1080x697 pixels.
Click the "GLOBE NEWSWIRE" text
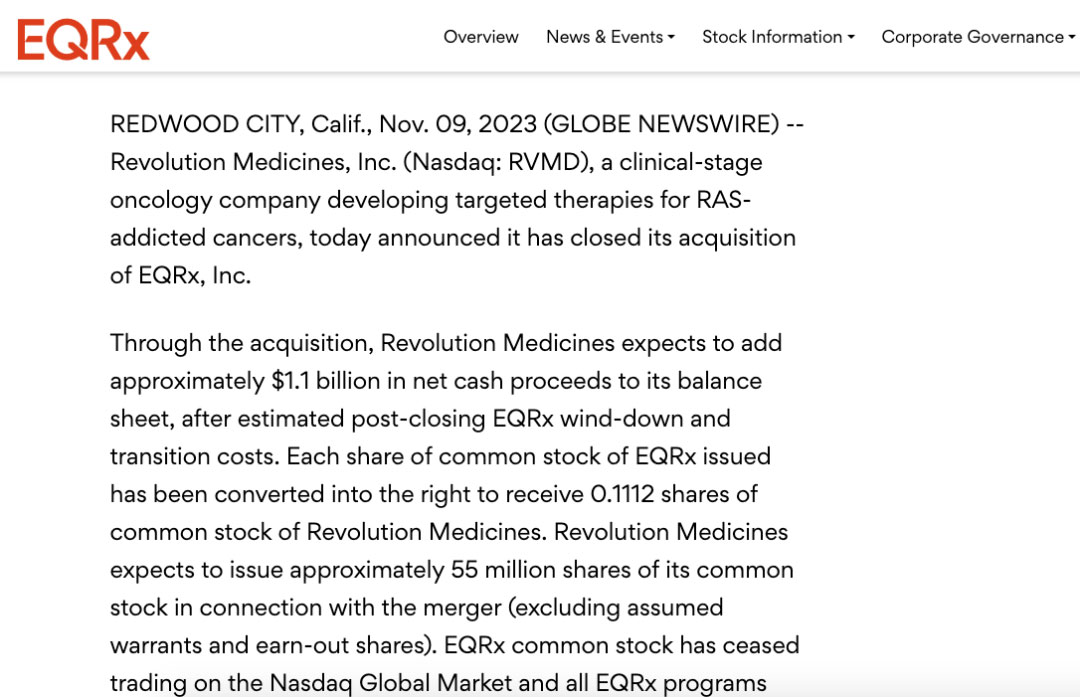coord(661,124)
